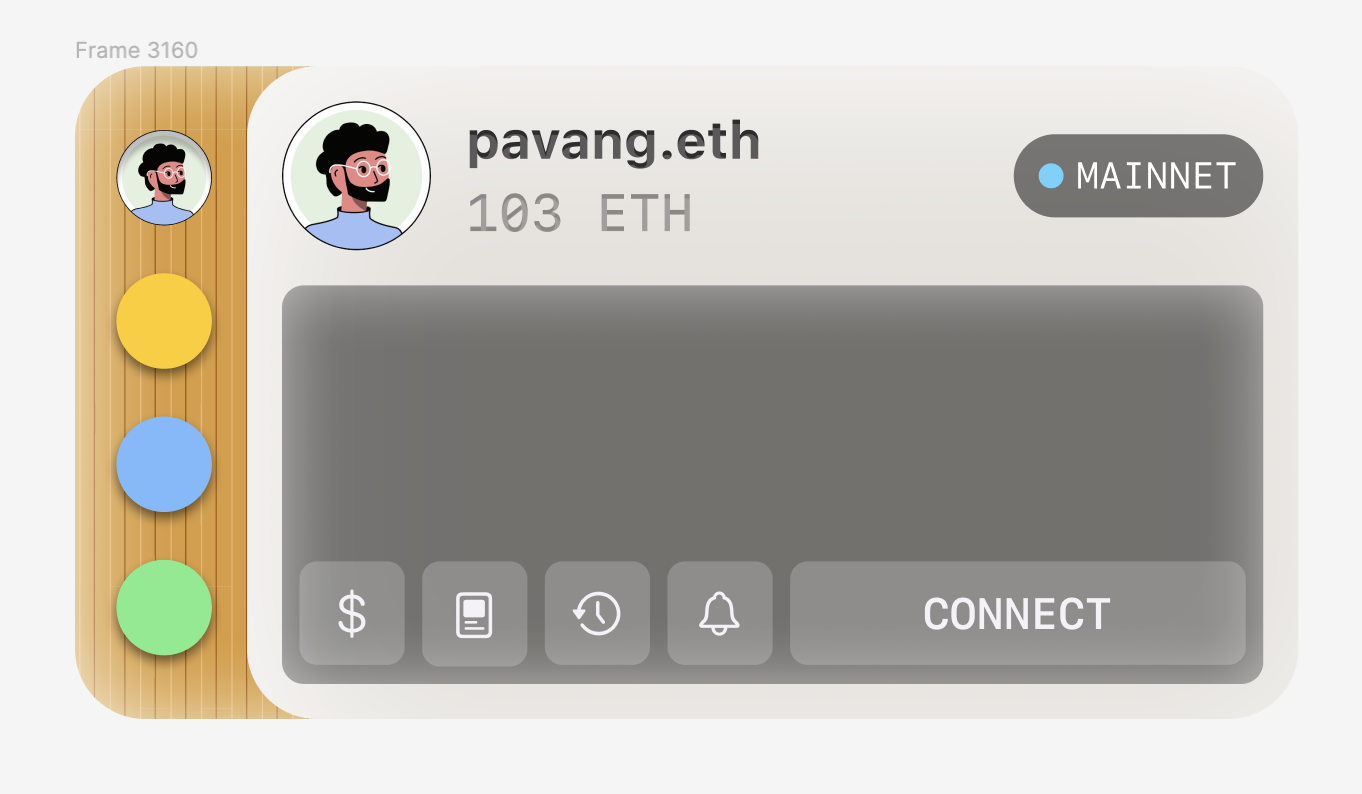The height and width of the screenshot is (794, 1362).
Task: Click the document receipt icon
Action: tap(474, 613)
